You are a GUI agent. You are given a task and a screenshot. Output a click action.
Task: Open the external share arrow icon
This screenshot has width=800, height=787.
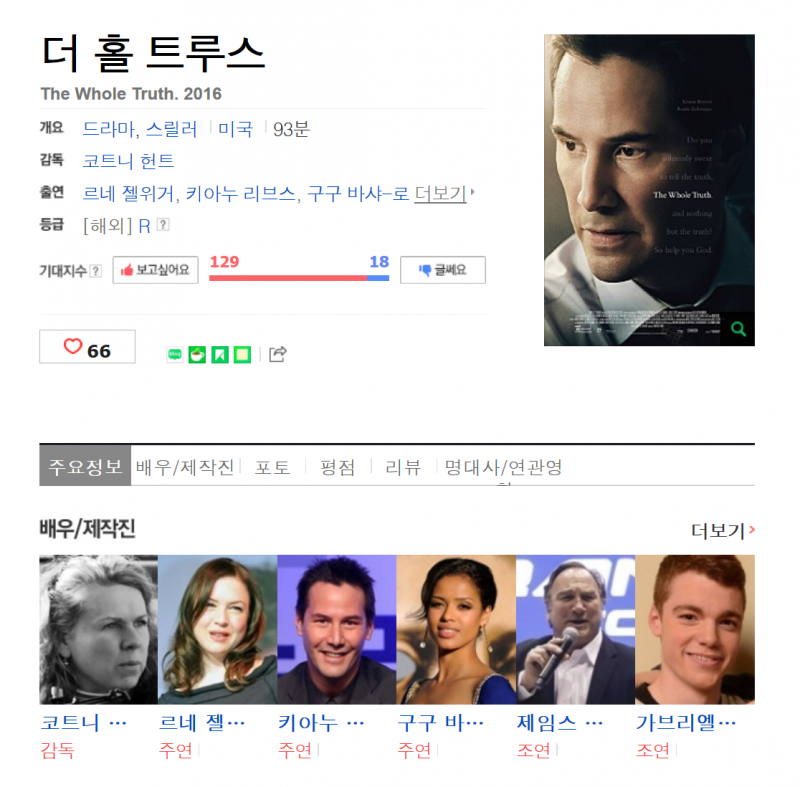(x=278, y=354)
